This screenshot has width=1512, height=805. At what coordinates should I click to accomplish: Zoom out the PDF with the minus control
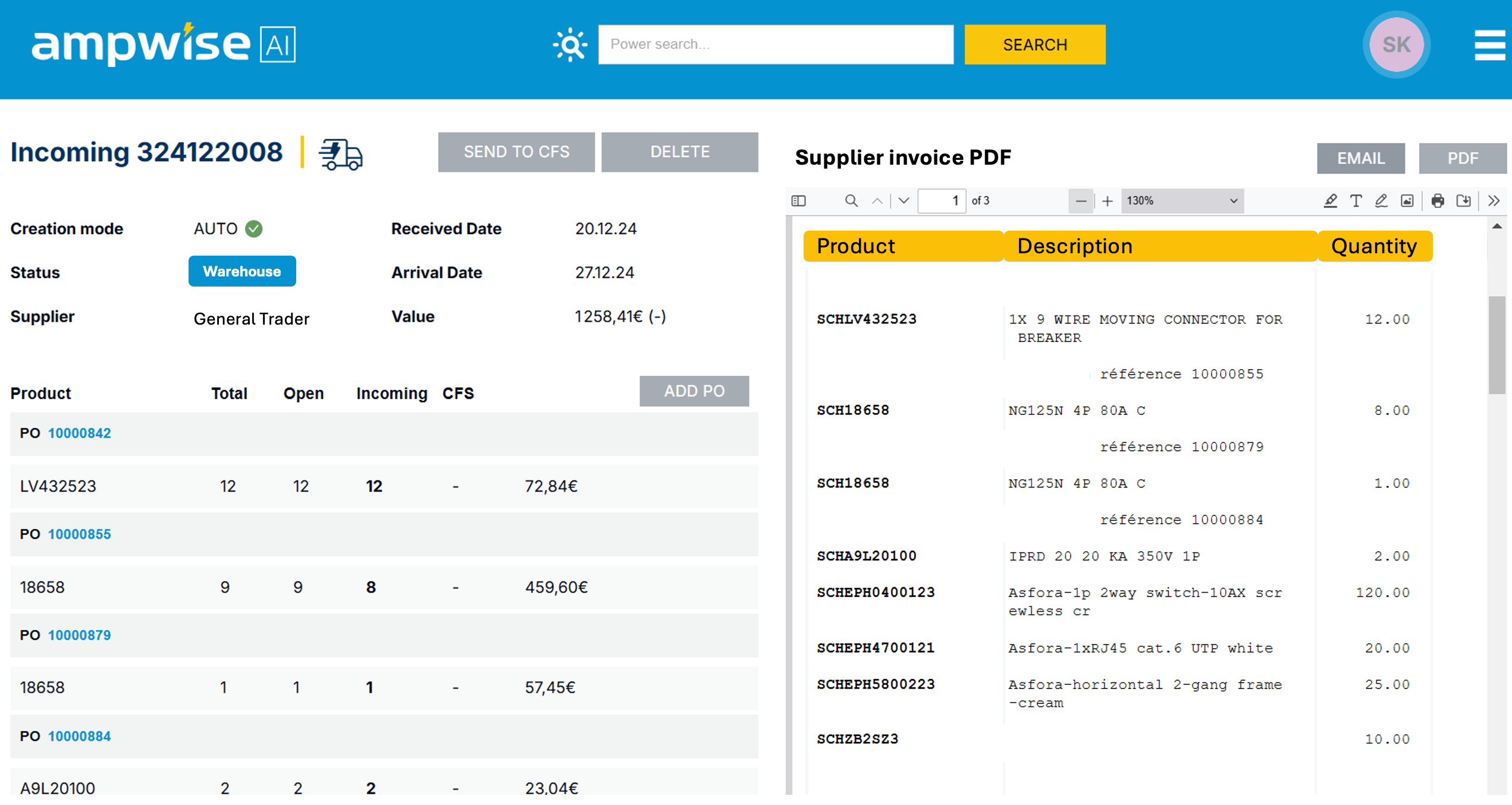click(1081, 200)
